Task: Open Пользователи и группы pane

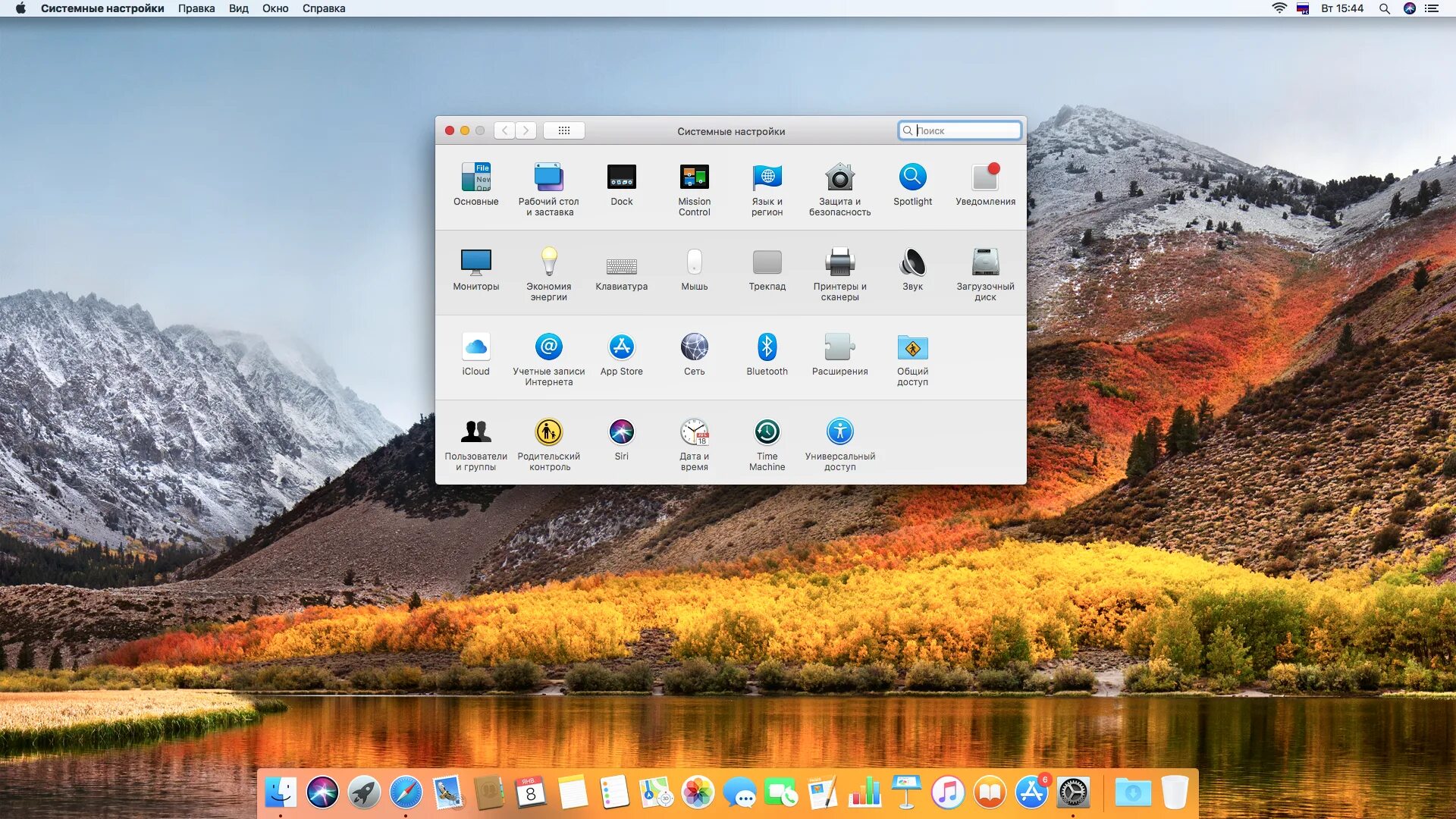Action: (x=475, y=432)
